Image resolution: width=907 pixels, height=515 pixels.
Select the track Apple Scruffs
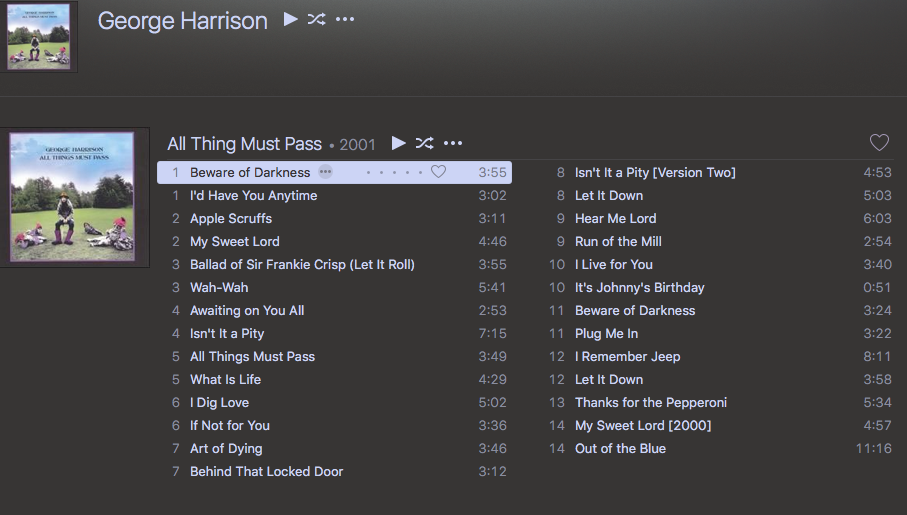(334, 219)
